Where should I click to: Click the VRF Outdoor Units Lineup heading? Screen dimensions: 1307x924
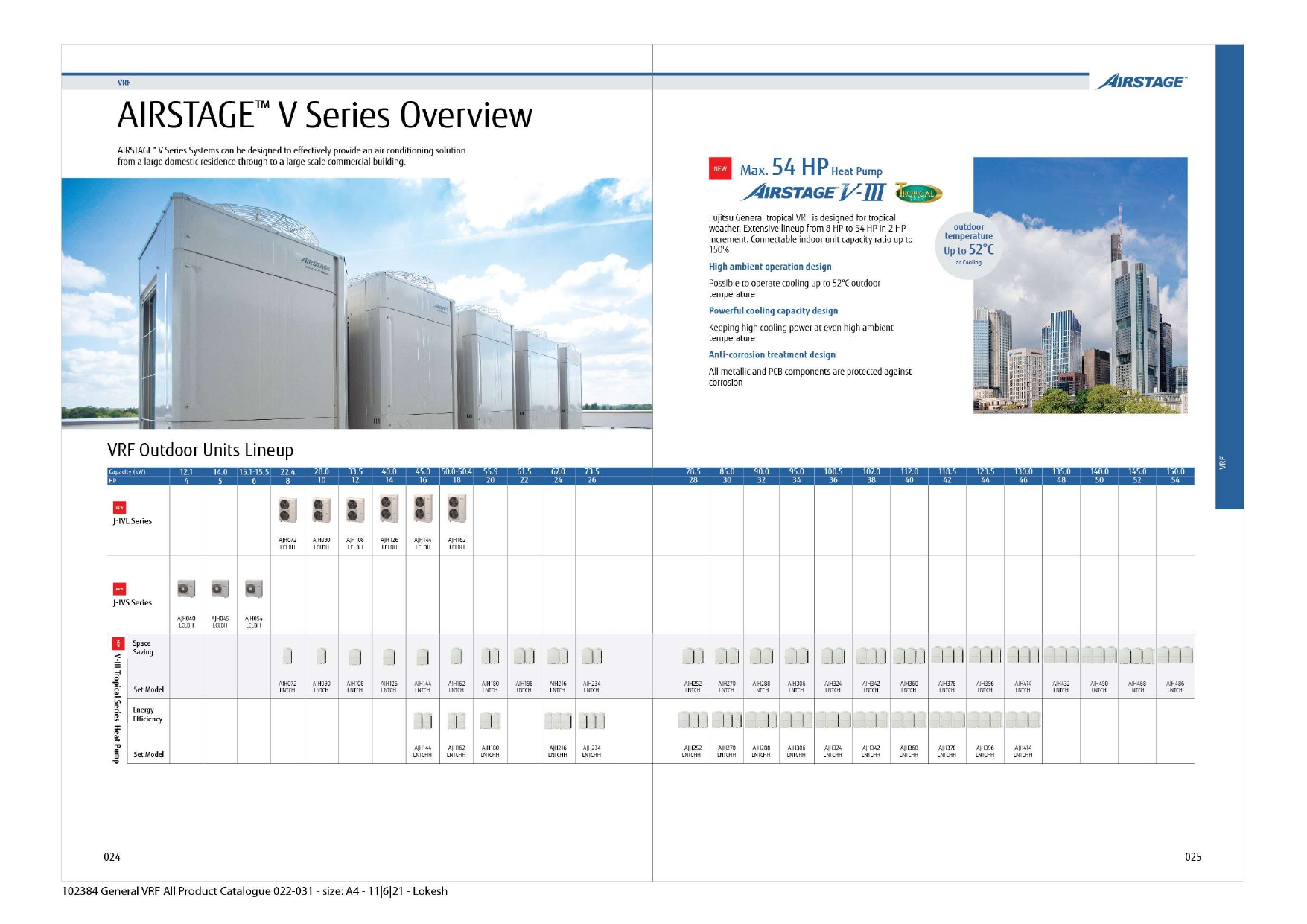click(200, 450)
